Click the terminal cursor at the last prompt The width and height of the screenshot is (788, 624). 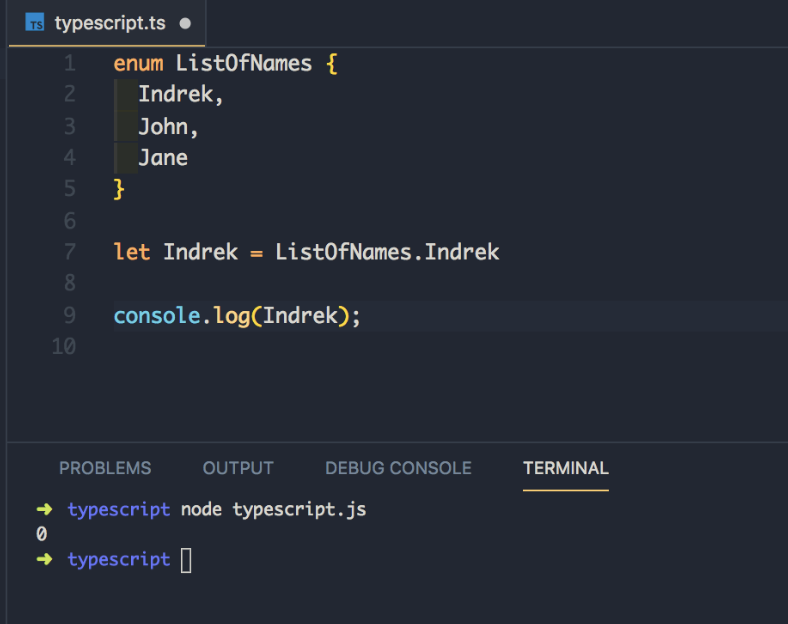click(x=186, y=560)
